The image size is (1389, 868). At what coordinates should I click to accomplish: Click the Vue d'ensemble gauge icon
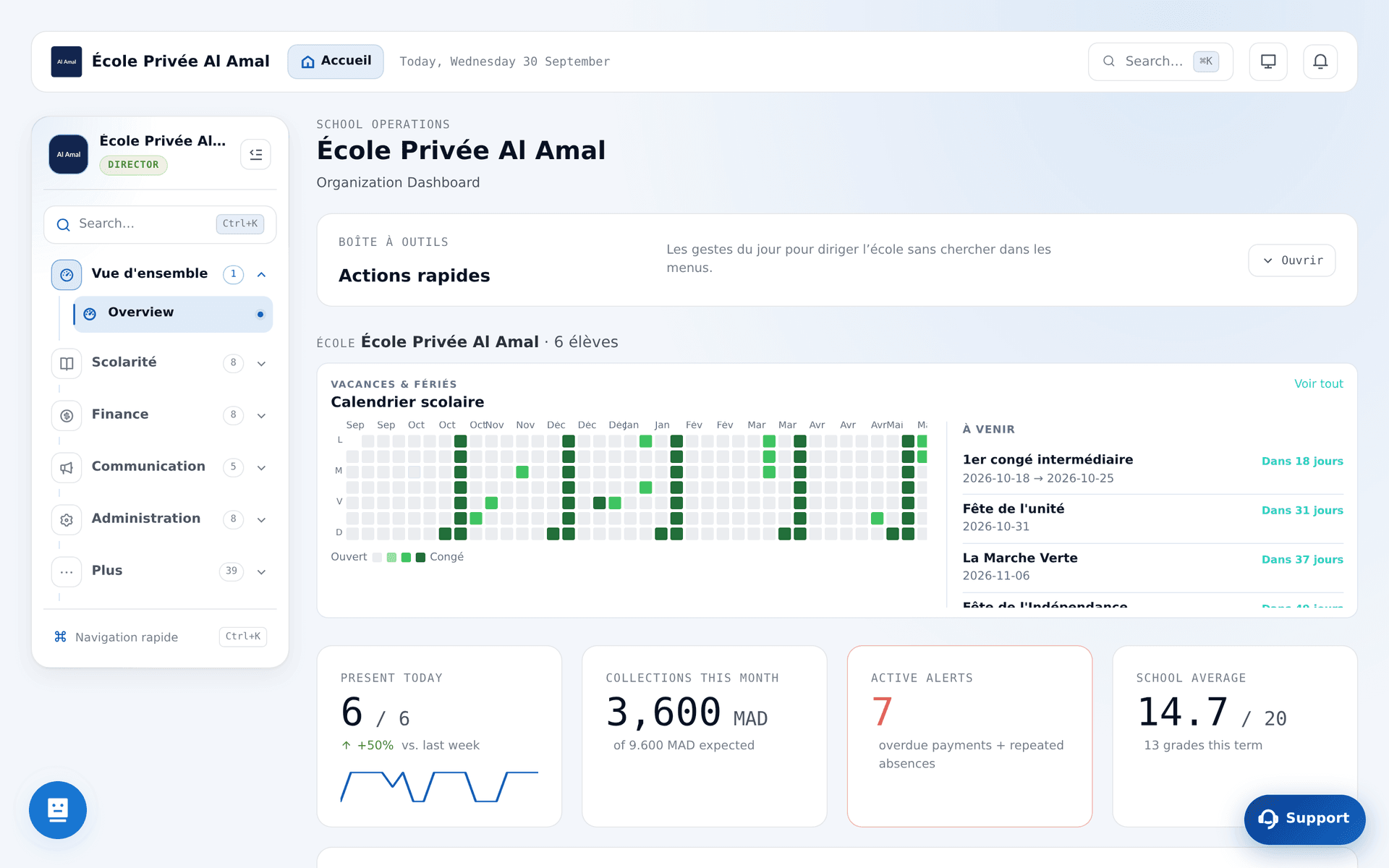click(x=67, y=275)
